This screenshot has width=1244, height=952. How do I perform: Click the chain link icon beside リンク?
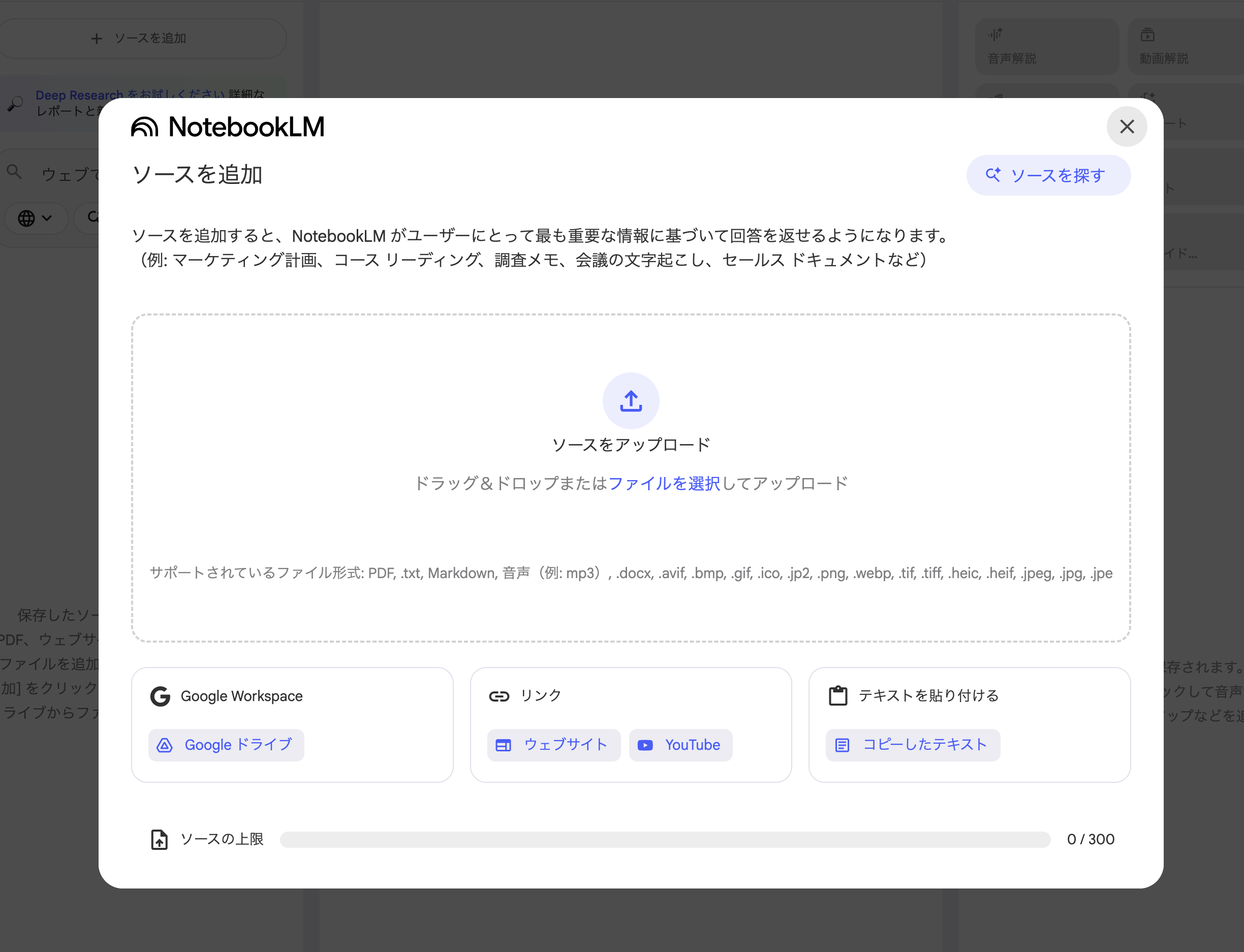499,696
